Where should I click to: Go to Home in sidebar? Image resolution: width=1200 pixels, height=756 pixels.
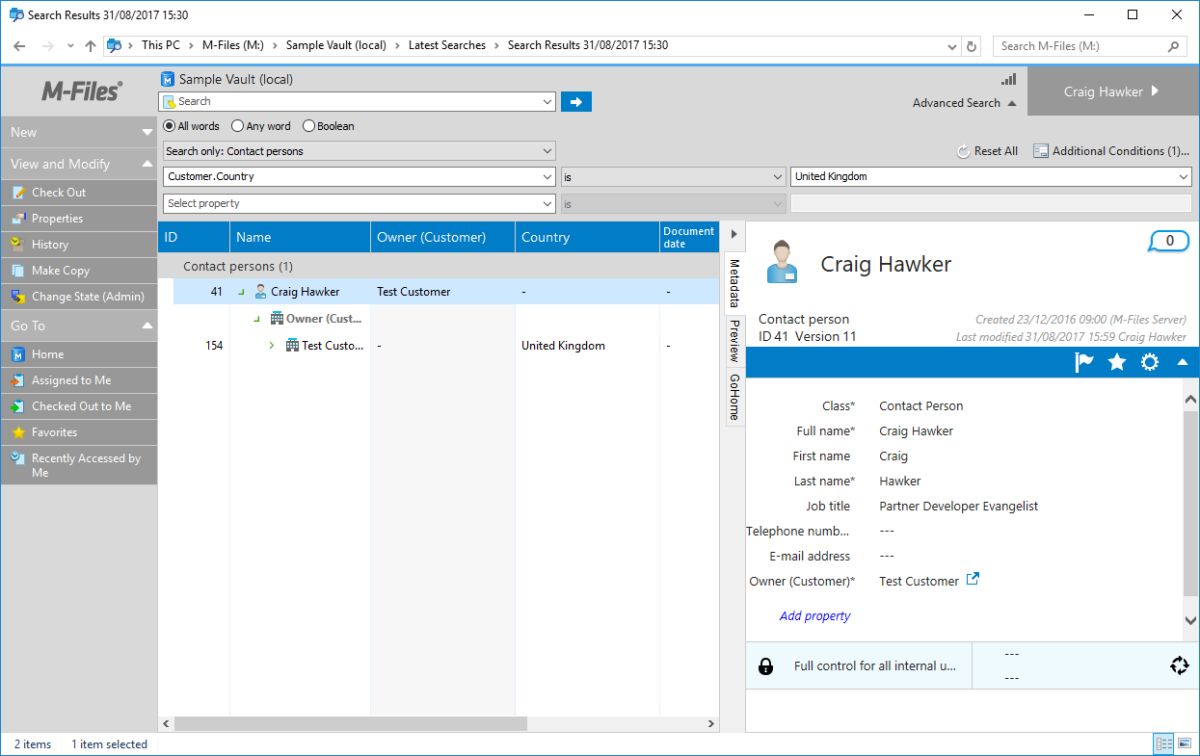[78, 354]
